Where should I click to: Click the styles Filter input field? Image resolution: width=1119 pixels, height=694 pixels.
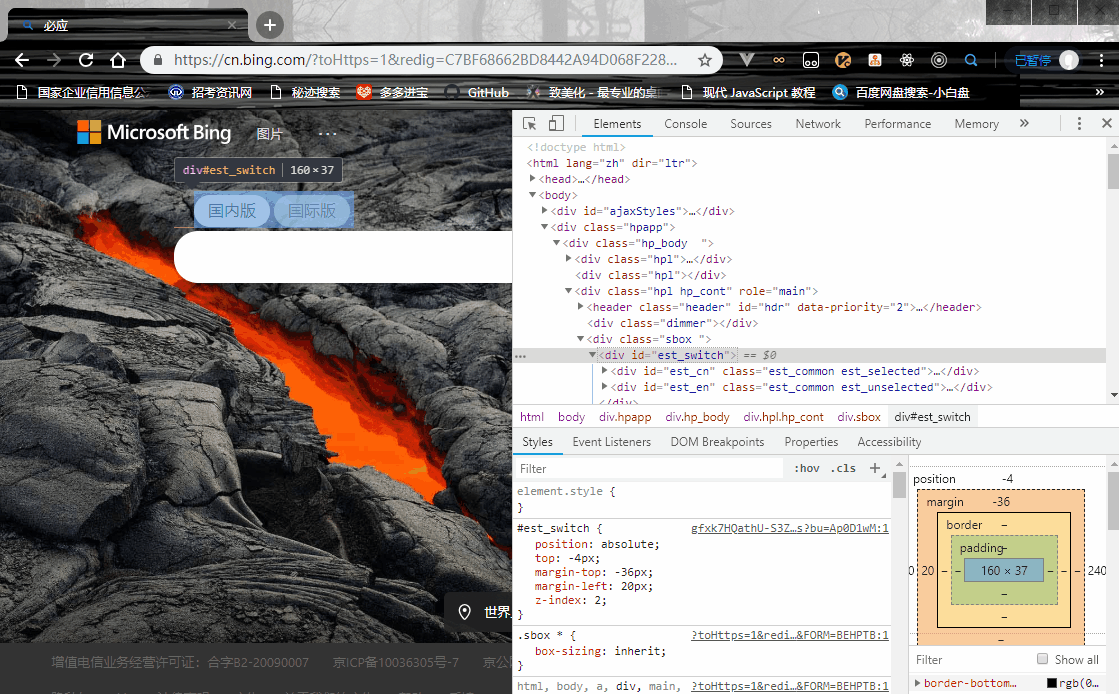pyautogui.click(x=649, y=468)
